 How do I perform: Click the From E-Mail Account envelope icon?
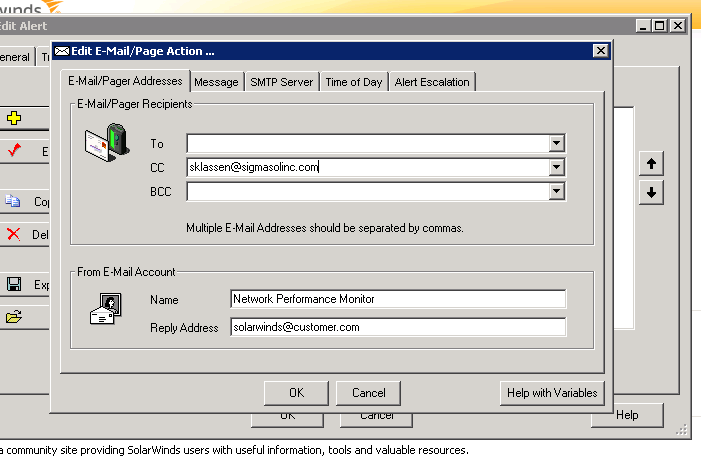click(106, 308)
